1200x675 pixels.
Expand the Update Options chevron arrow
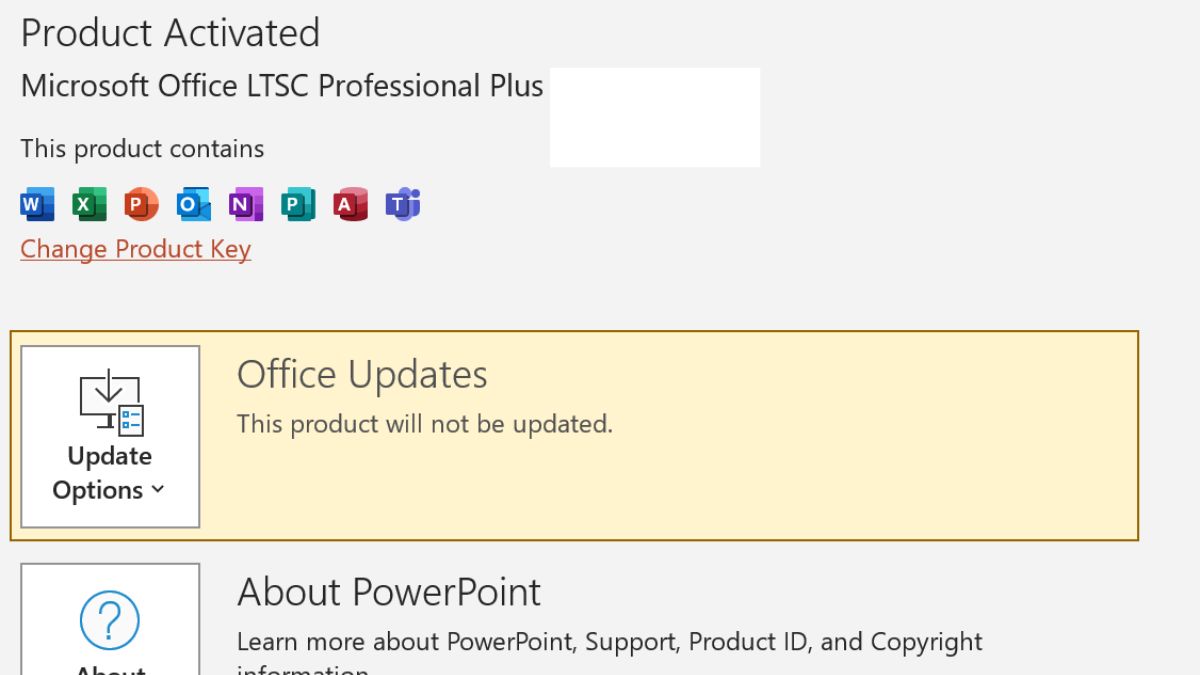(x=157, y=490)
